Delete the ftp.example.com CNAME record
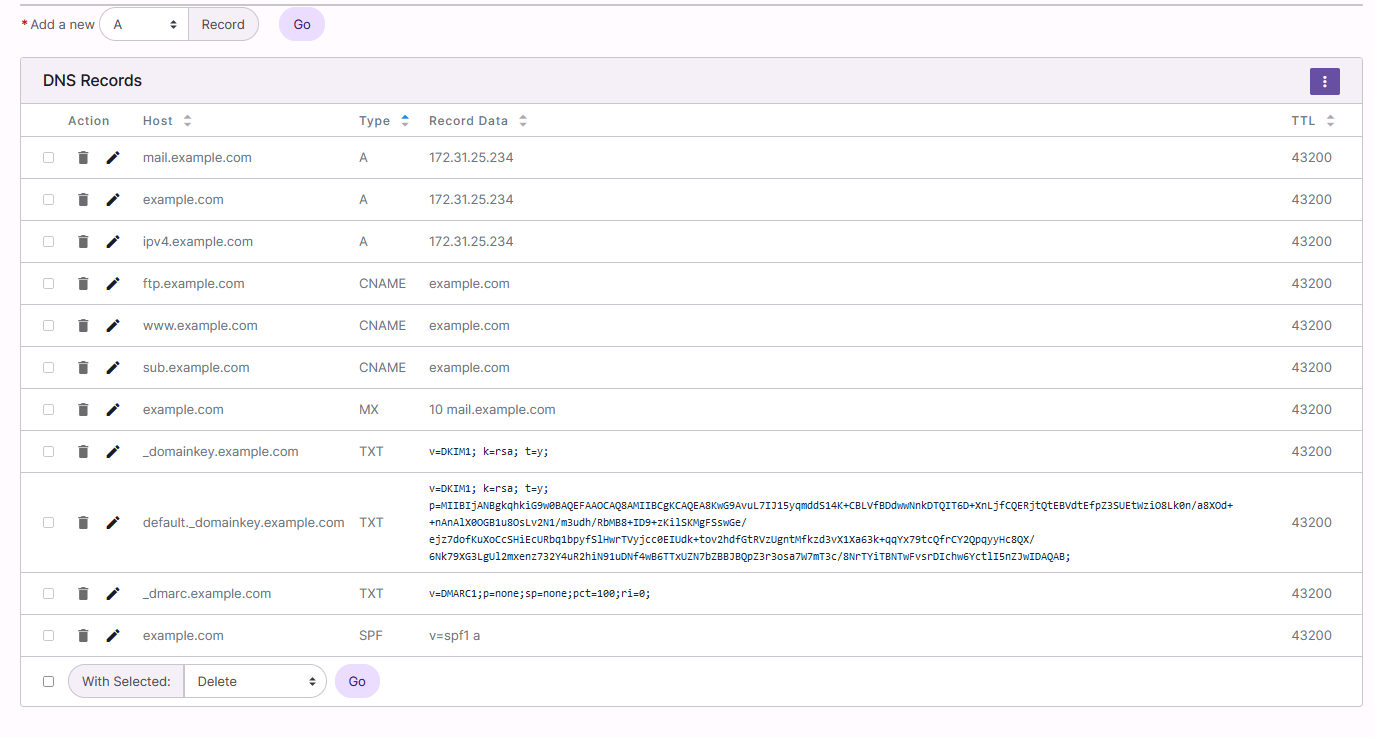The height and width of the screenshot is (737, 1374). click(83, 283)
